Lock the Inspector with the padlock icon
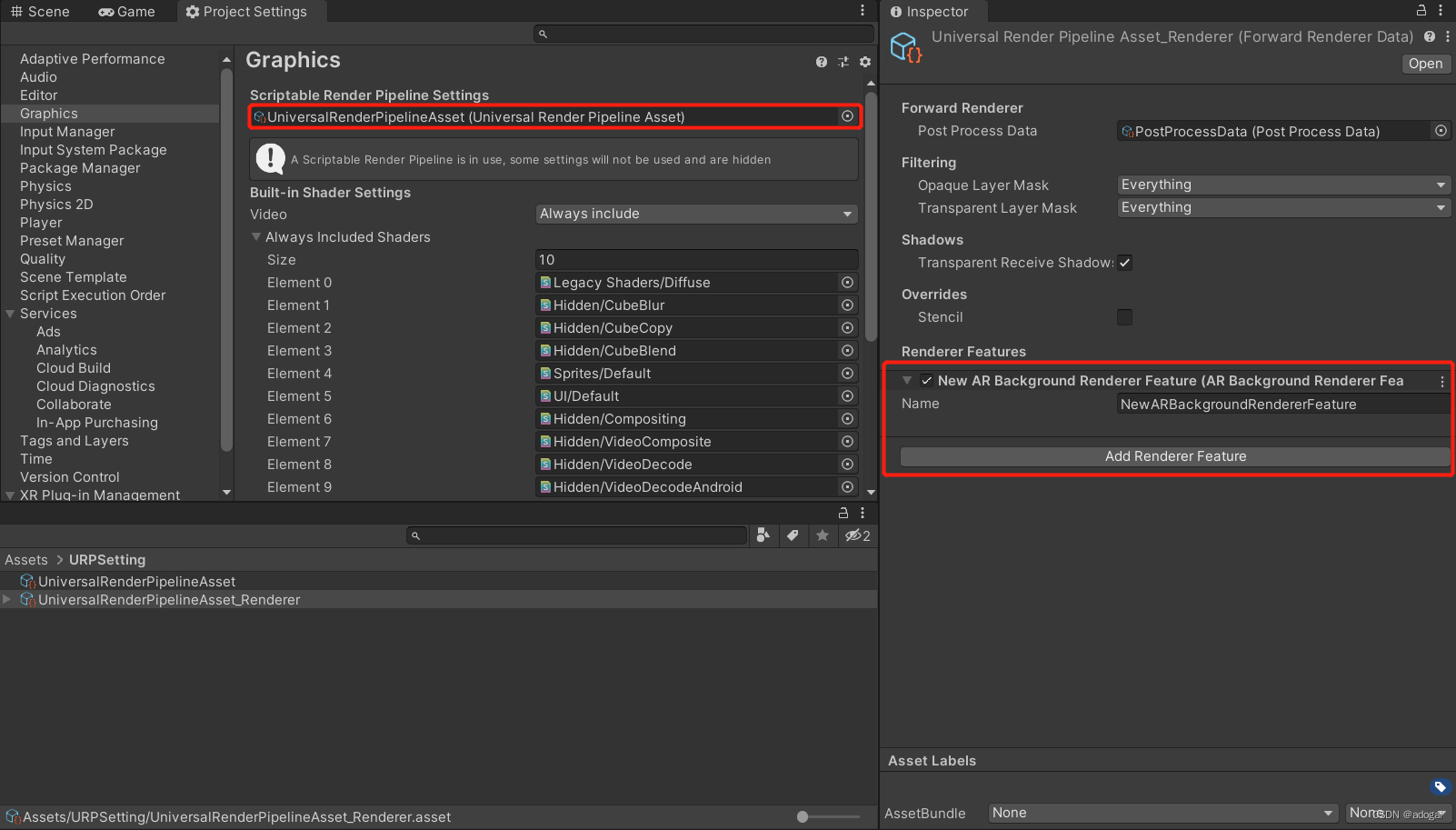This screenshot has height=830, width=1456. pyautogui.click(x=1420, y=10)
